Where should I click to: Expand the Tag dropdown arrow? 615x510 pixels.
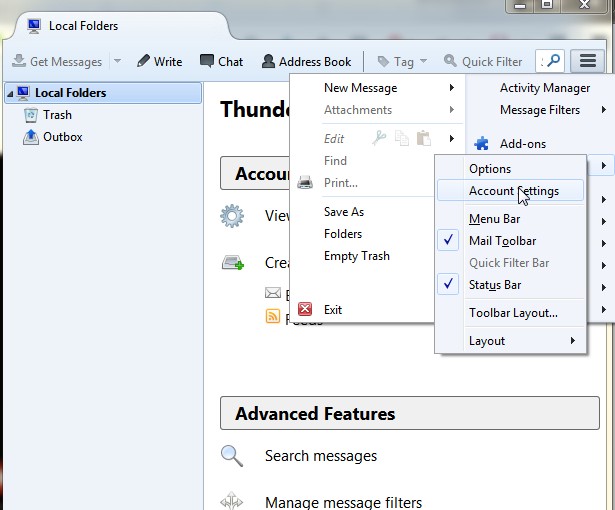(423, 61)
